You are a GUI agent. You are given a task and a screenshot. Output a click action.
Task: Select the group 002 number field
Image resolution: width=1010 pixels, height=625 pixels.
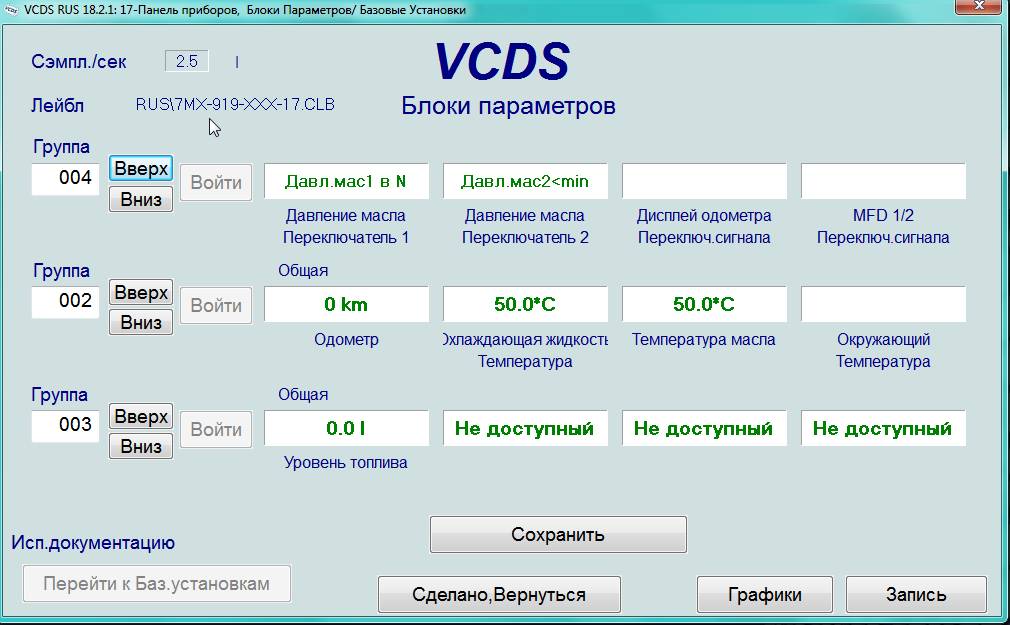tap(66, 302)
